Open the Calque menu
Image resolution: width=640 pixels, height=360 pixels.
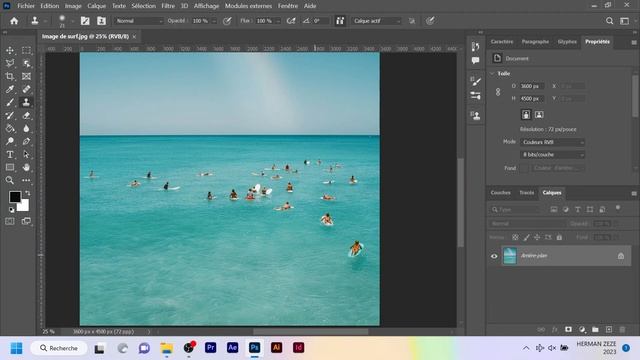96,6
